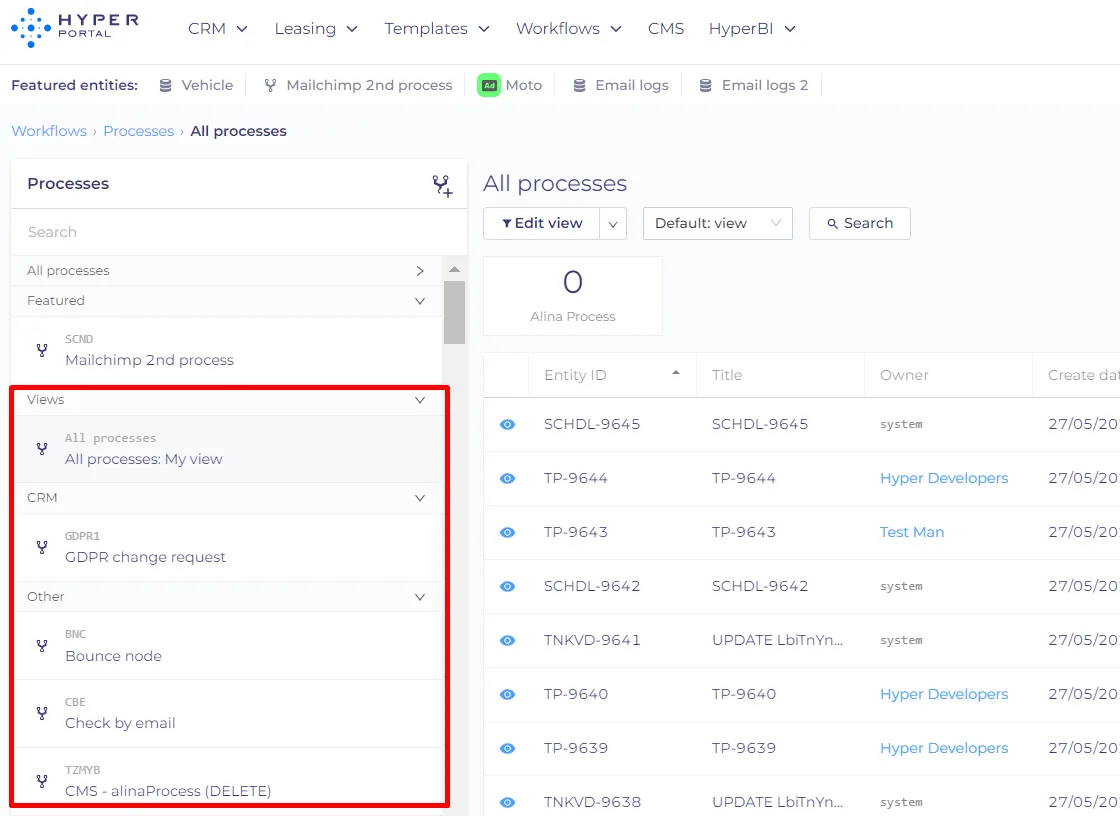Click the process icon next to GDPR change request
This screenshot has width=1120, height=816.
pyautogui.click(x=42, y=547)
